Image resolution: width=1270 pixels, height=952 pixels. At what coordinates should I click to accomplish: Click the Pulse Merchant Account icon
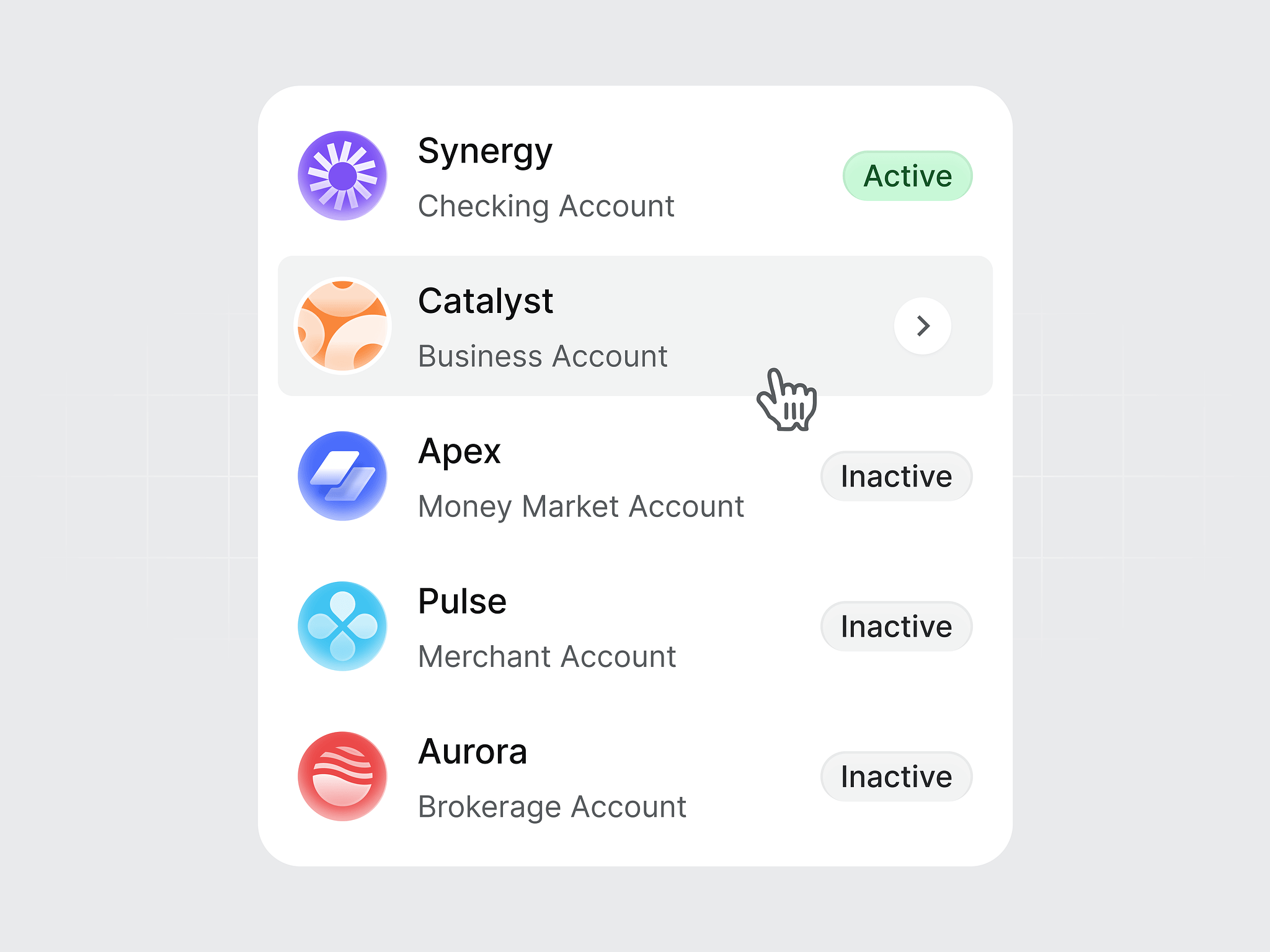(x=344, y=626)
